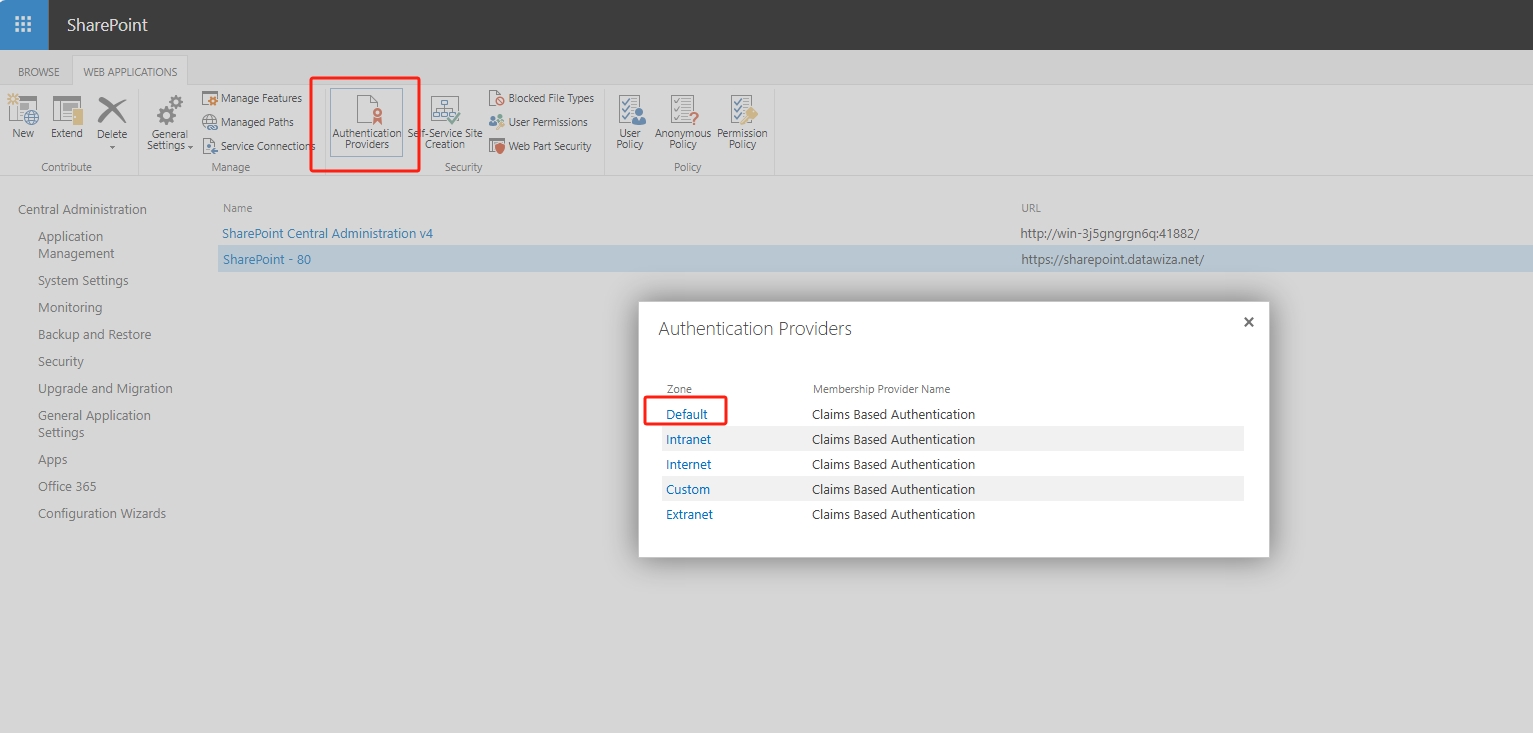
Task: Open Self-Service Site Creation
Action: point(445,123)
